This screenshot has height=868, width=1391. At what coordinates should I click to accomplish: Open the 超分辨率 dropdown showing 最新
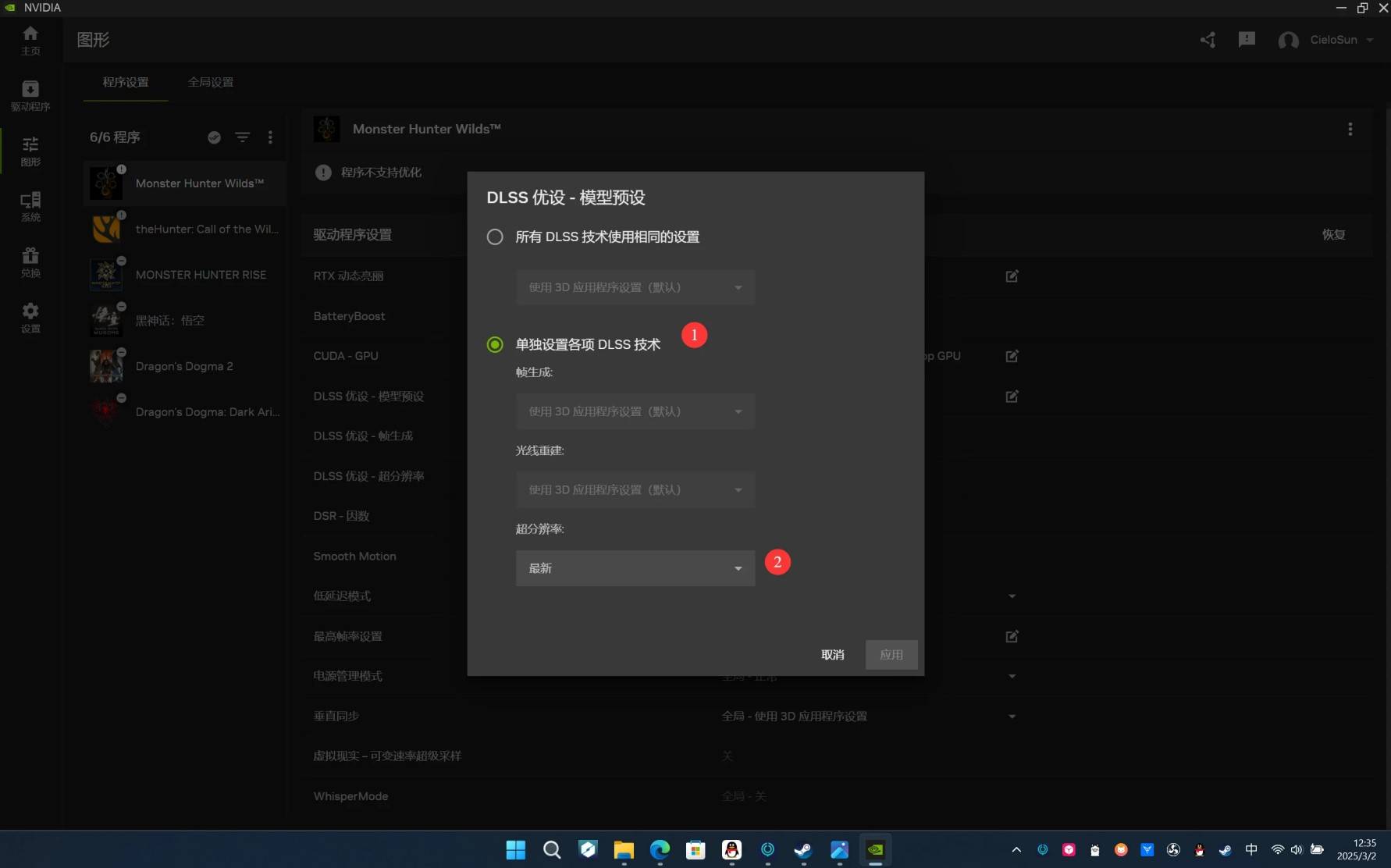click(x=635, y=568)
